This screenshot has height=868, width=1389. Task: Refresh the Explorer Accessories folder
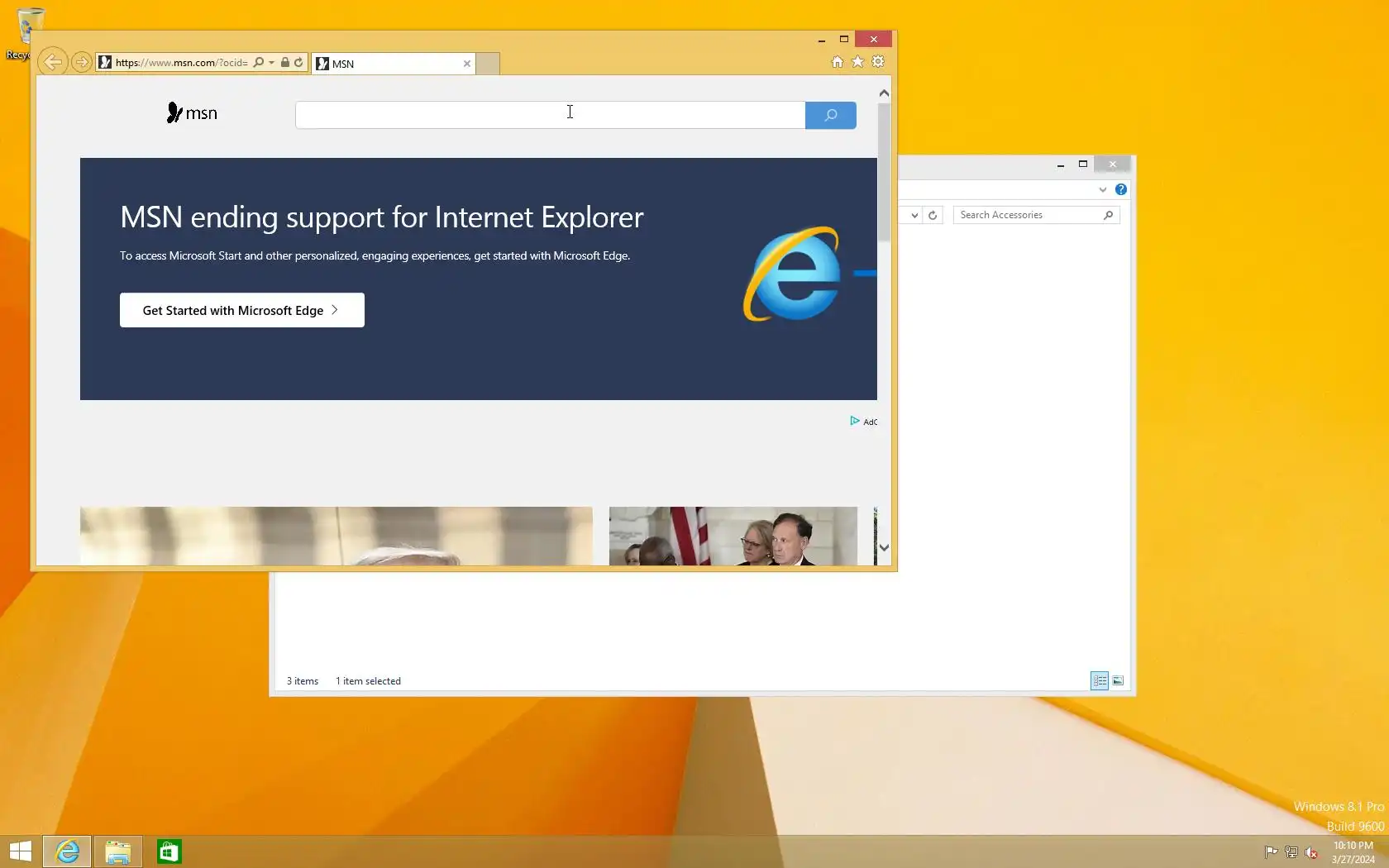pos(933,215)
